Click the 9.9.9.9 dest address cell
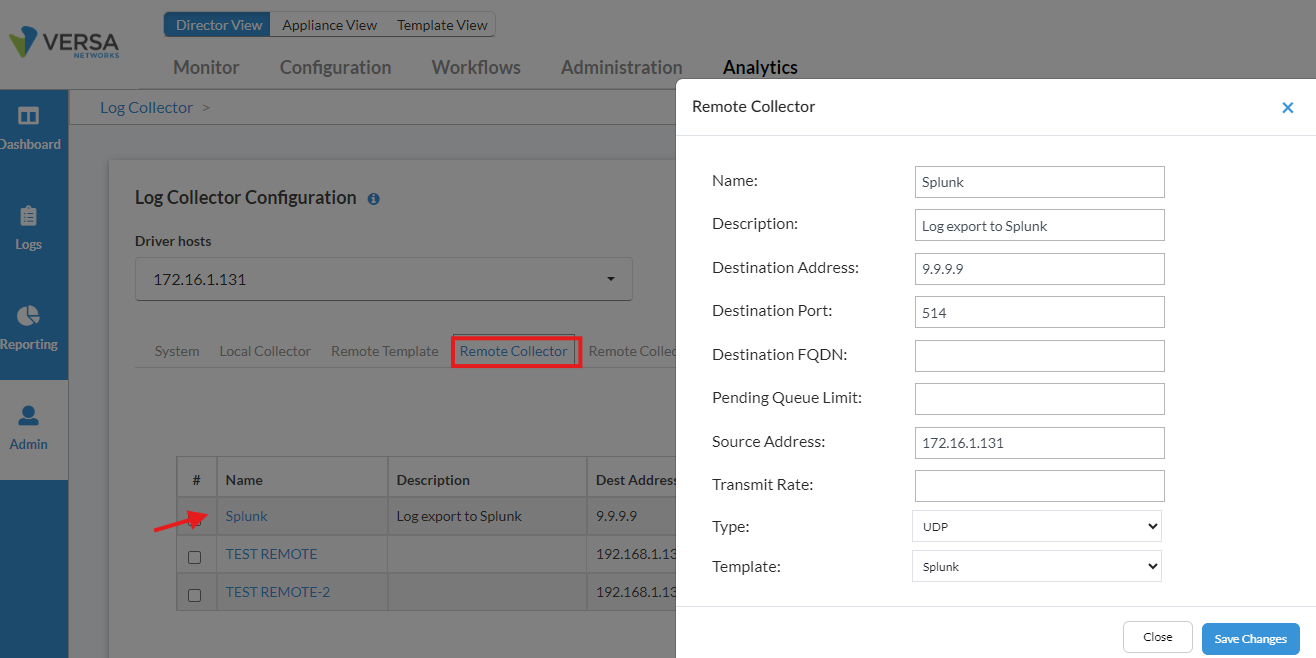This screenshot has width=1316, height=658. coord(632,517)
